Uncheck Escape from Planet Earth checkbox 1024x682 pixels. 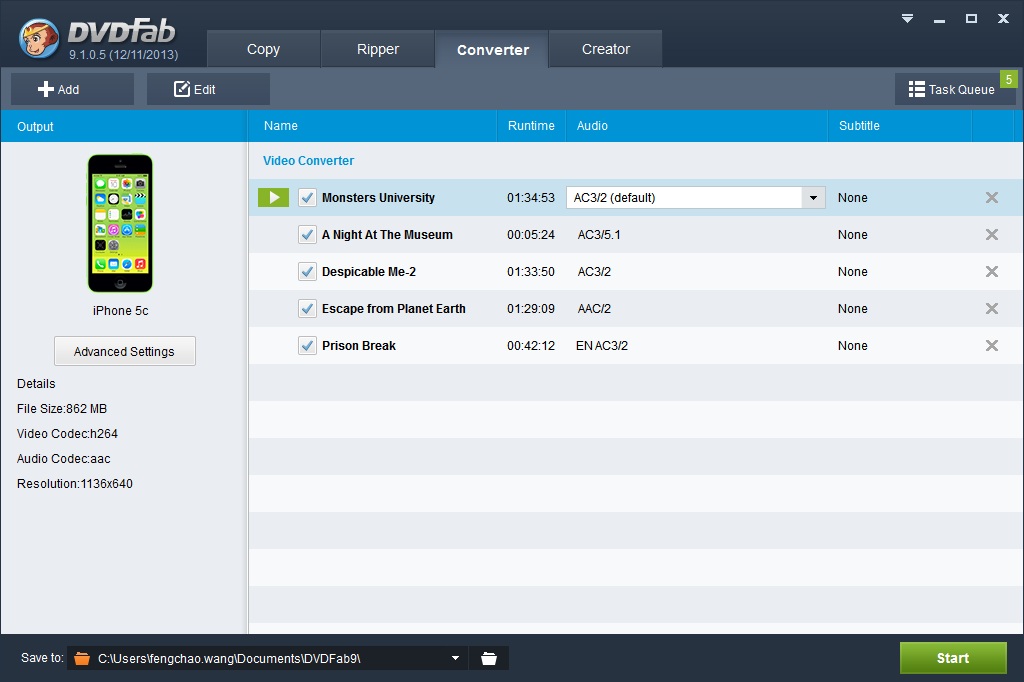(x=307, y=308)
